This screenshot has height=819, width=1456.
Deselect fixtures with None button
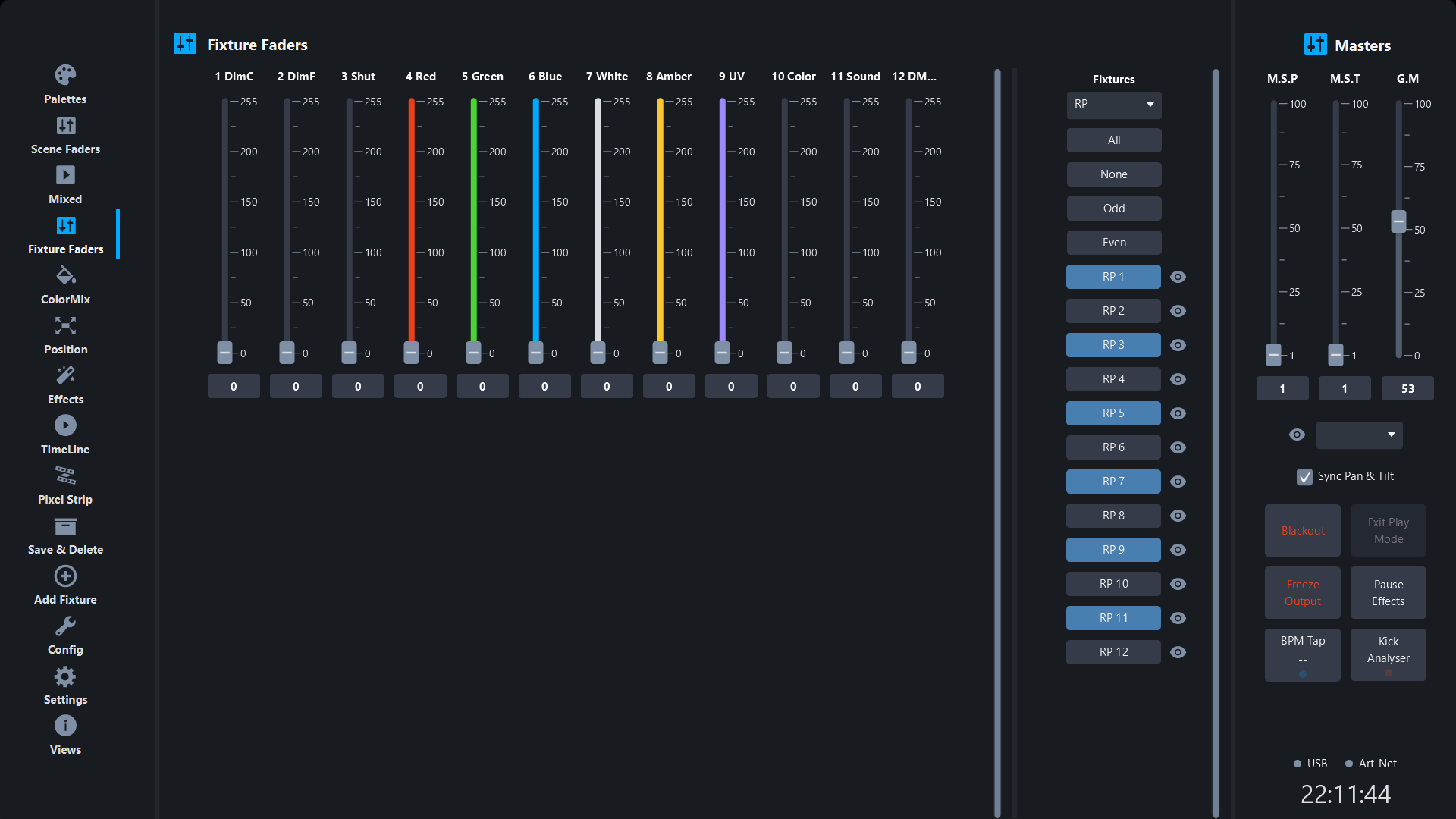click(x=1113, y=174)
